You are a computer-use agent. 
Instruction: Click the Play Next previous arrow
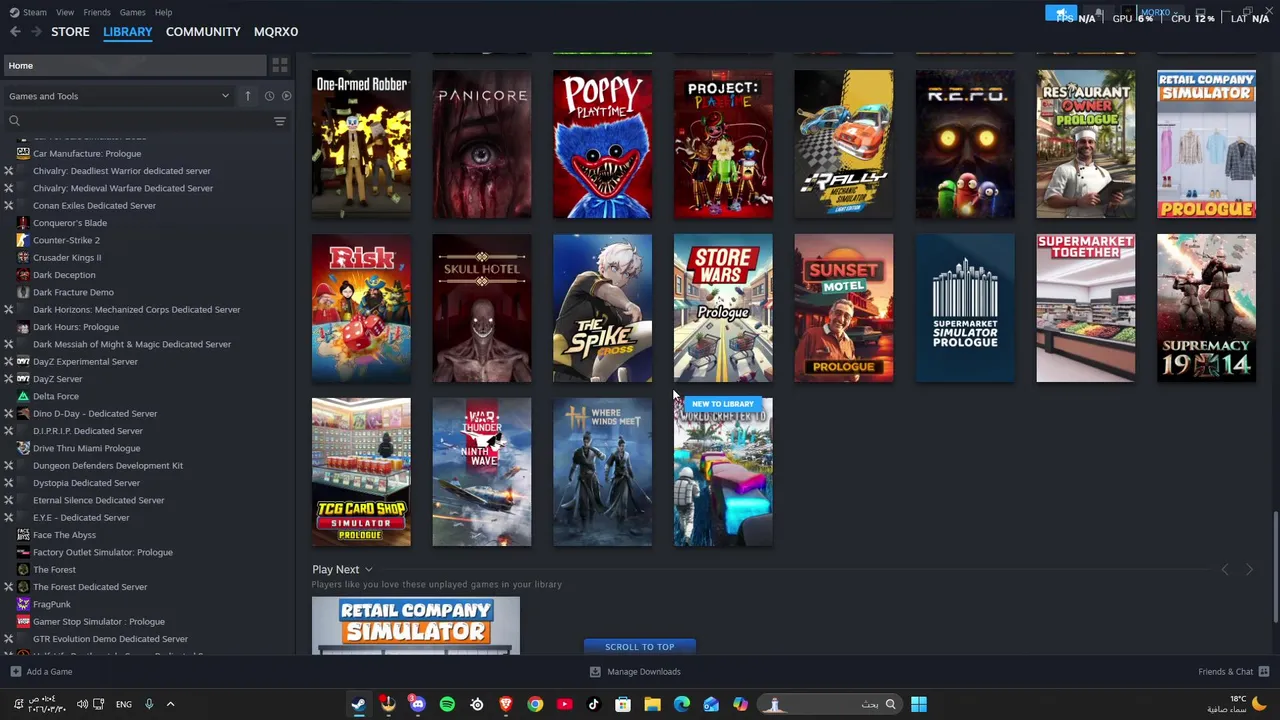tap(1225, 569)
